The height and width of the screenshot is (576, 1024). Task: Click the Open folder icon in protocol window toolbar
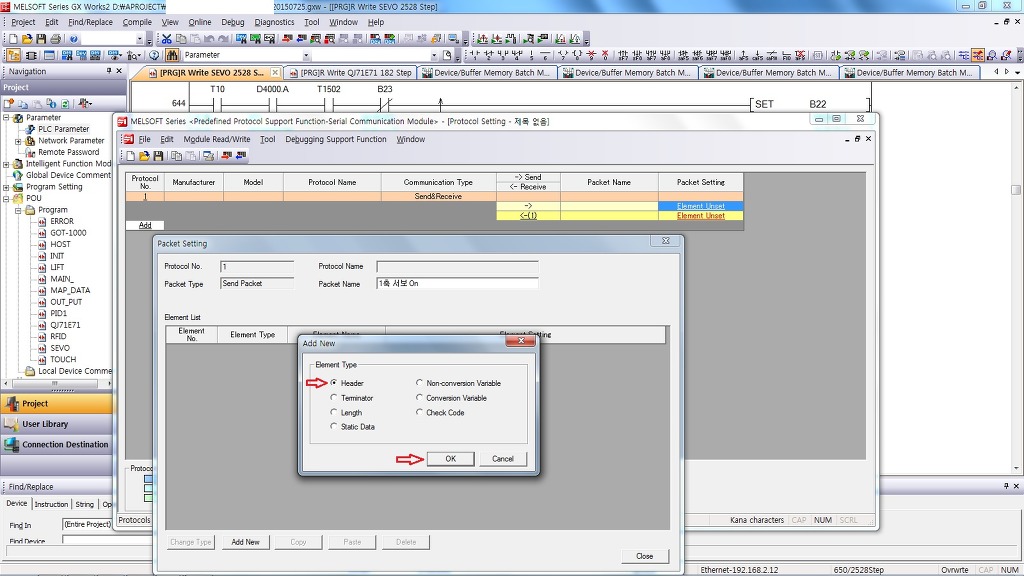(x=144, y=156)
